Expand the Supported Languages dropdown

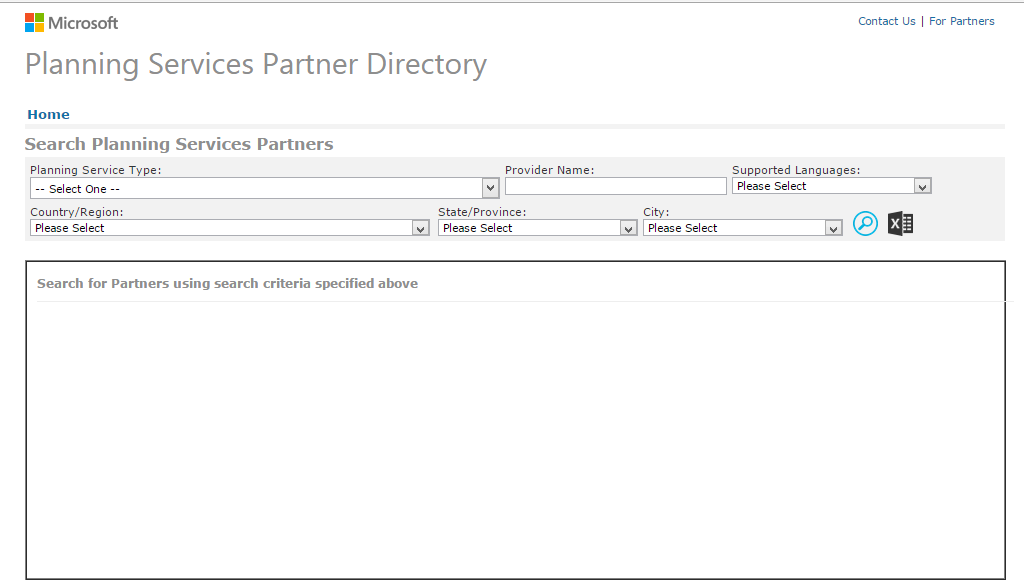coord(831,186)
